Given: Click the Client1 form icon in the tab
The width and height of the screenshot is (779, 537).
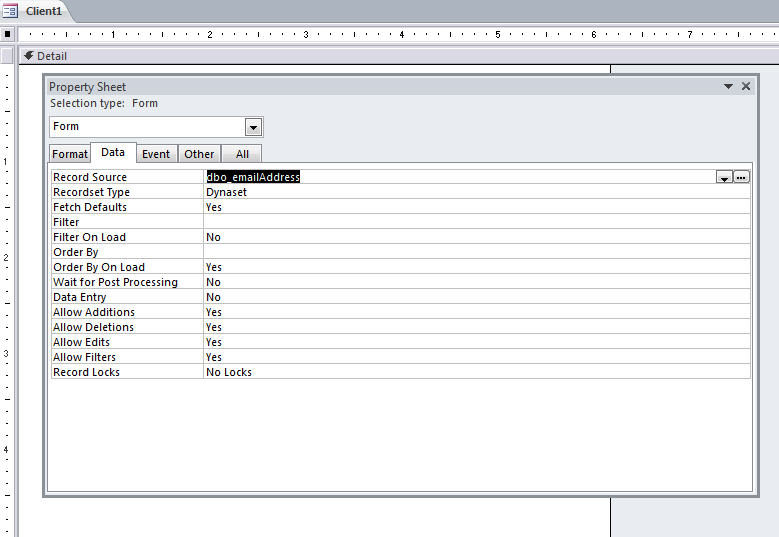Looking at the screenshot, I should pyautogui.click(x=10, y=11).
